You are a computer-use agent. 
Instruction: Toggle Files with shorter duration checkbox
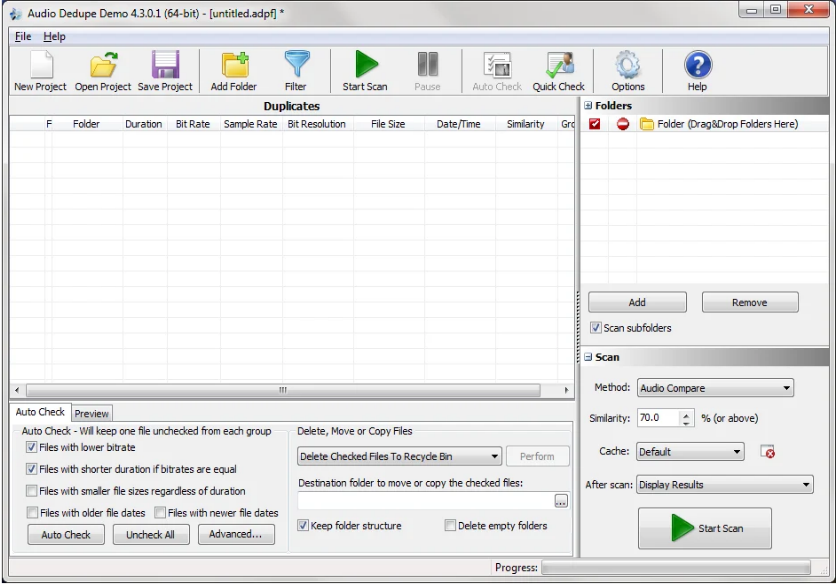(31, 469)
